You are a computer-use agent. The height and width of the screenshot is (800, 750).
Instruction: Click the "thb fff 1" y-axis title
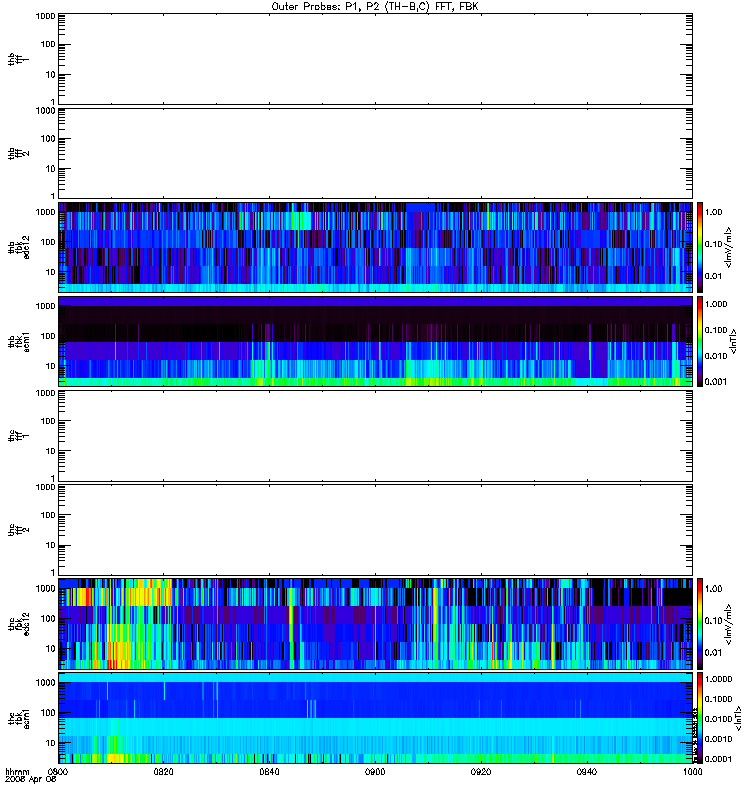[x=18, y=59]
